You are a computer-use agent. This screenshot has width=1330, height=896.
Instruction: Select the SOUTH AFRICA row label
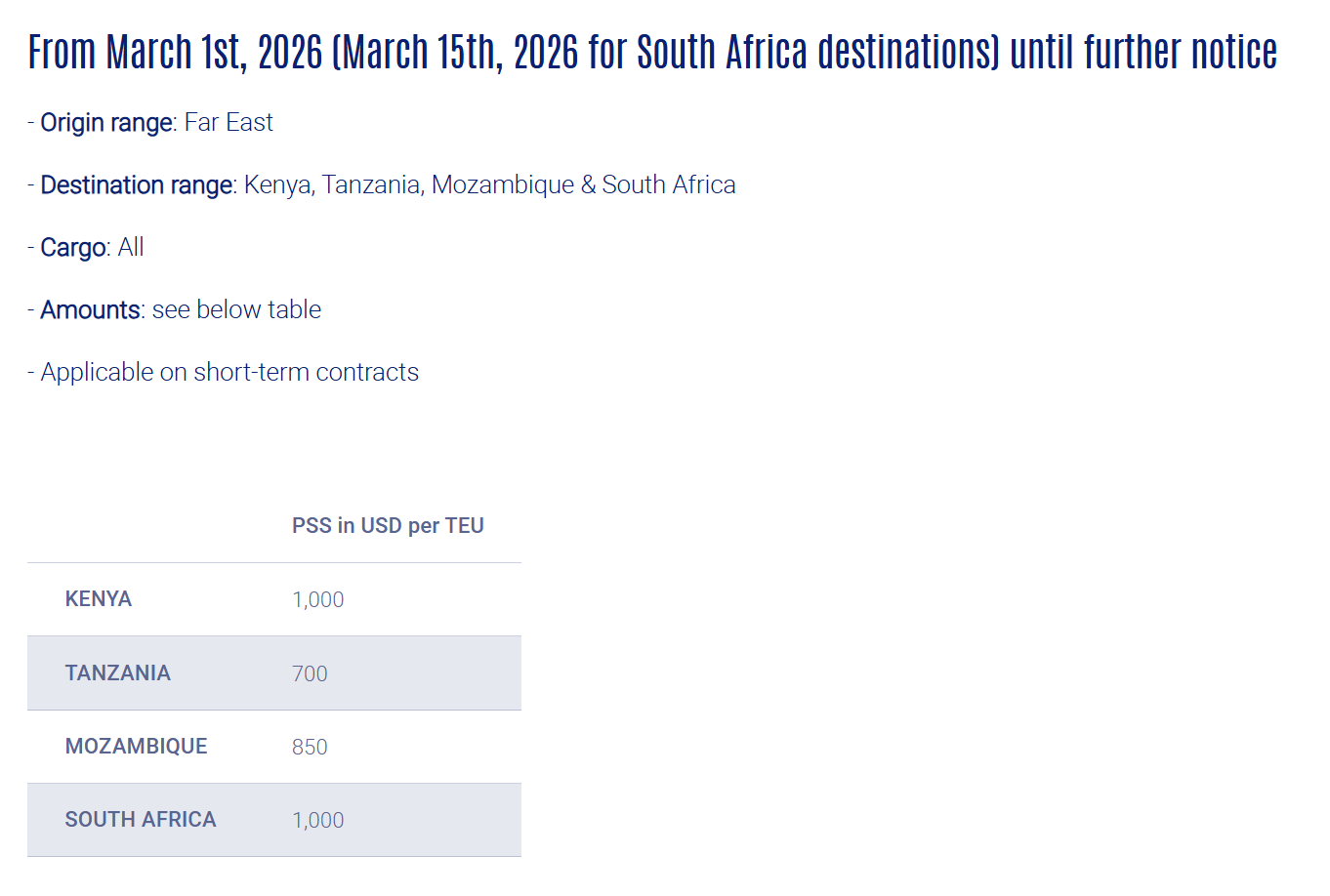141,820
